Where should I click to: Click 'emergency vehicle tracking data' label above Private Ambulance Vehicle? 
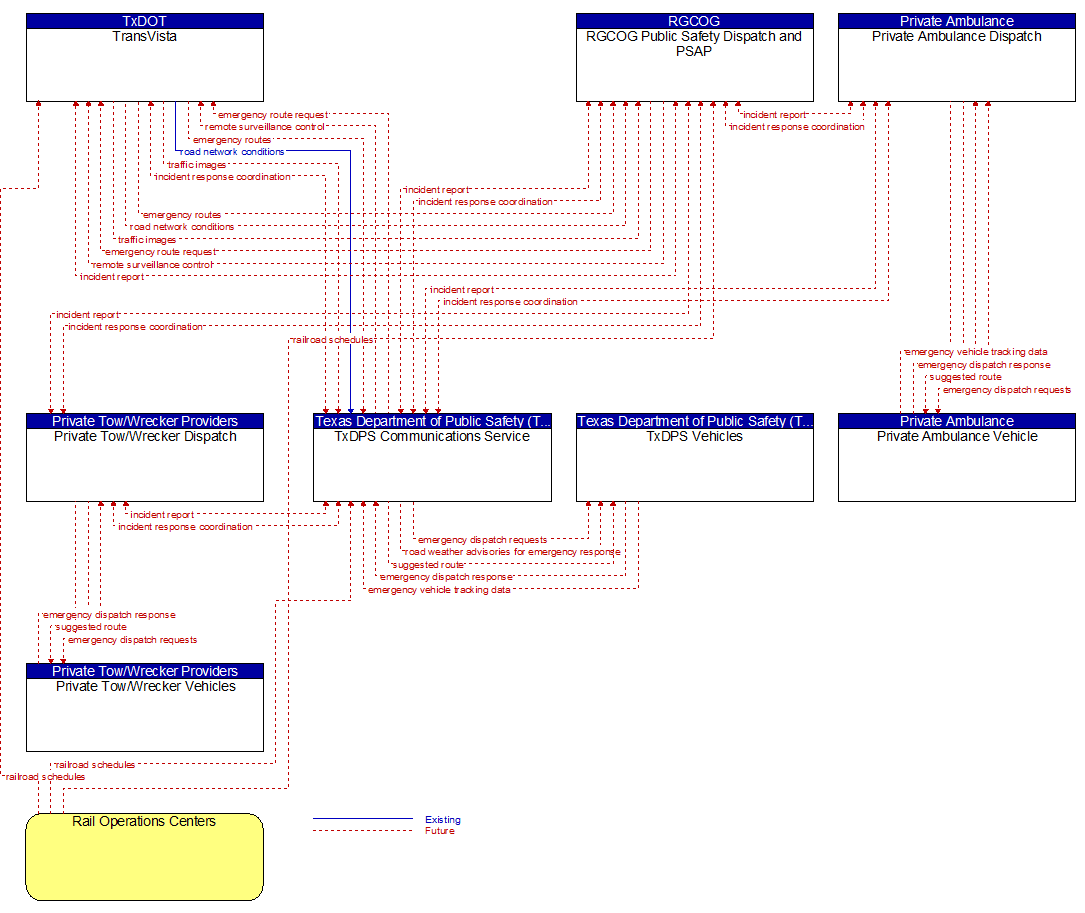coord(976,352)
